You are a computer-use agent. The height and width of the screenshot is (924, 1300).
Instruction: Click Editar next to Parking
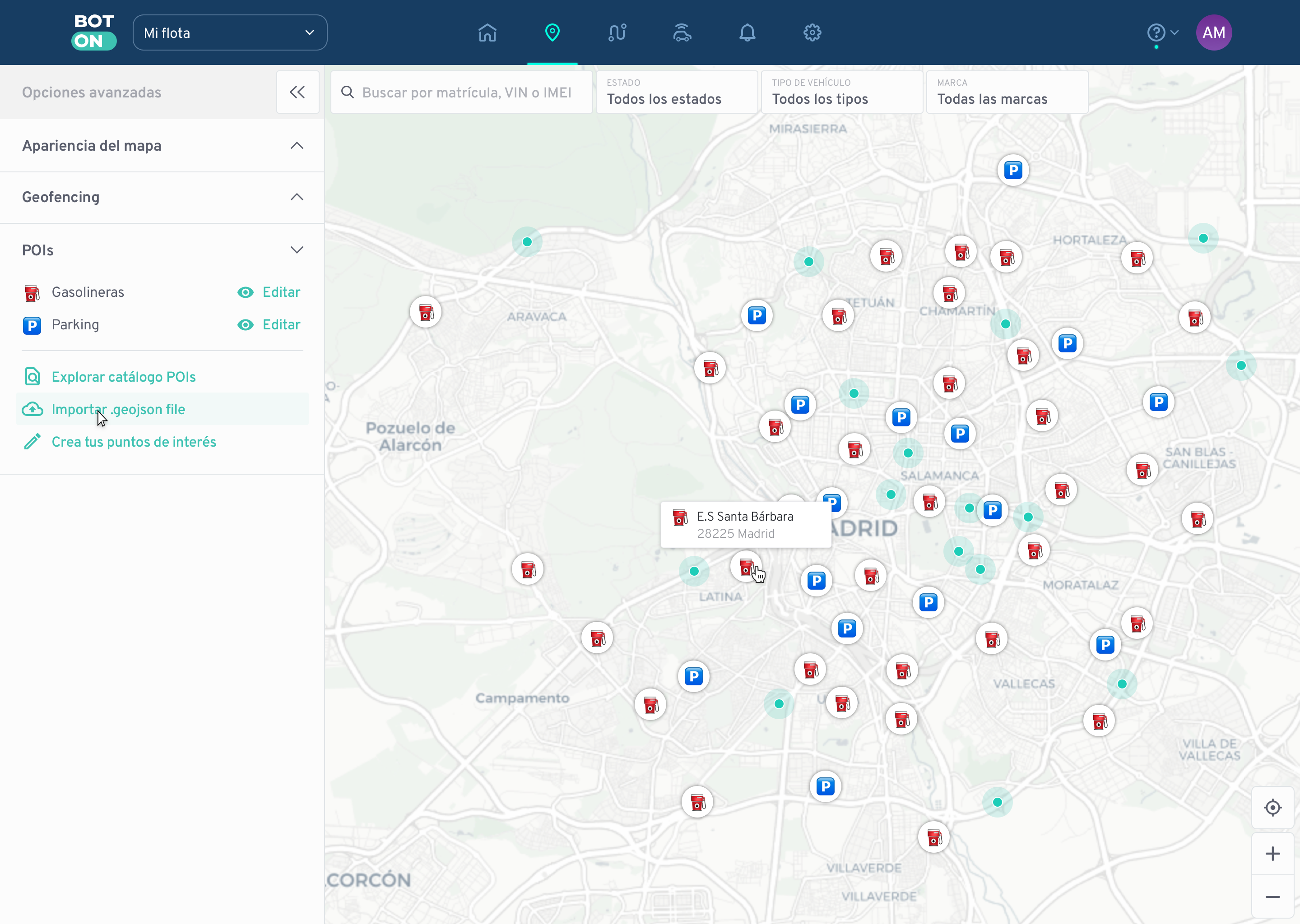(281, 324)
